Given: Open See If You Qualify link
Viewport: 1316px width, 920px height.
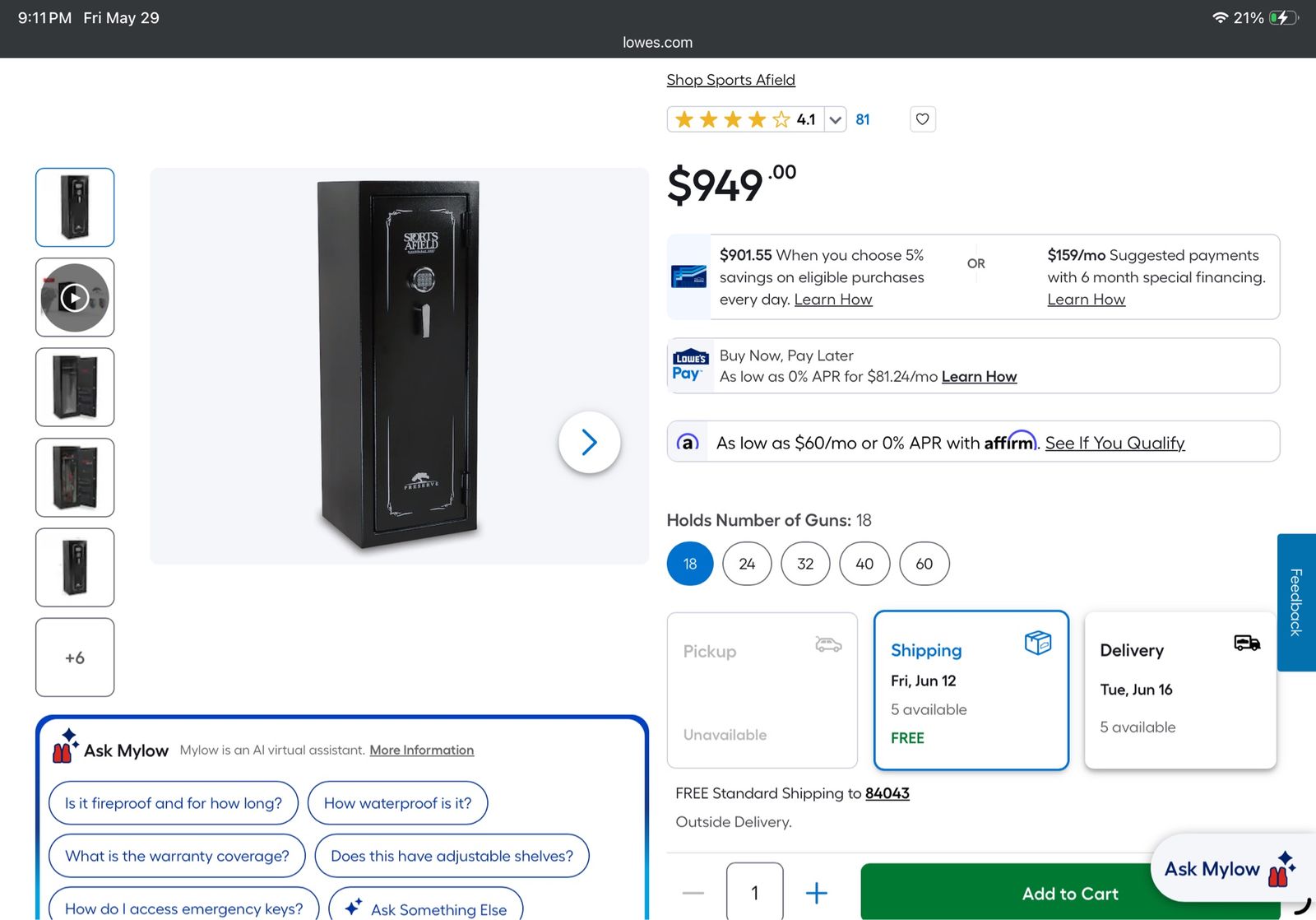Looking at the screenshot, I should [1114, 443].
